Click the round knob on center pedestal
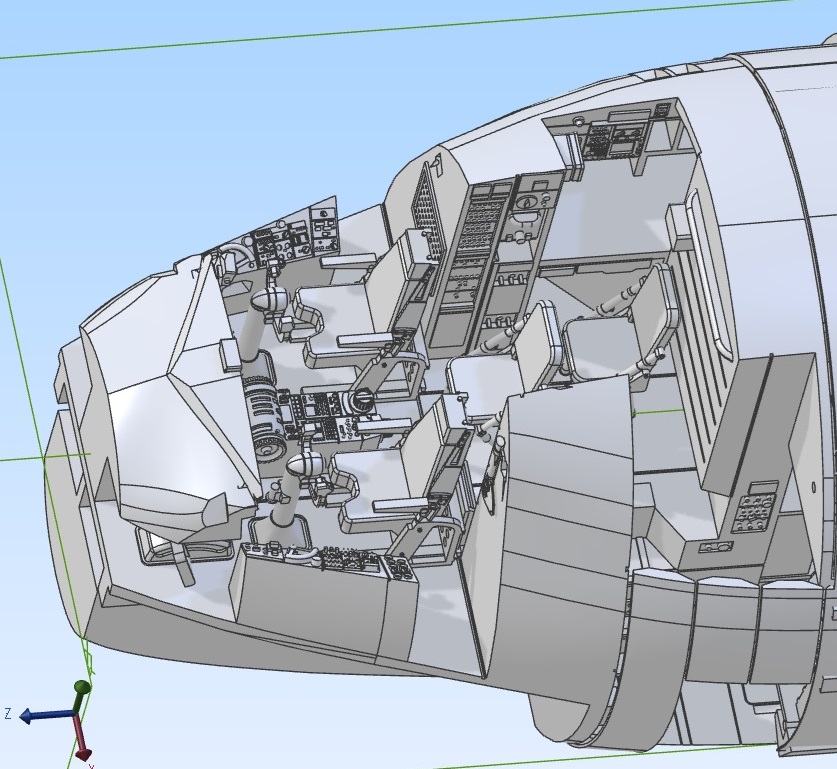This screenshot has height=769, width=837. click(x=363, y=401)
